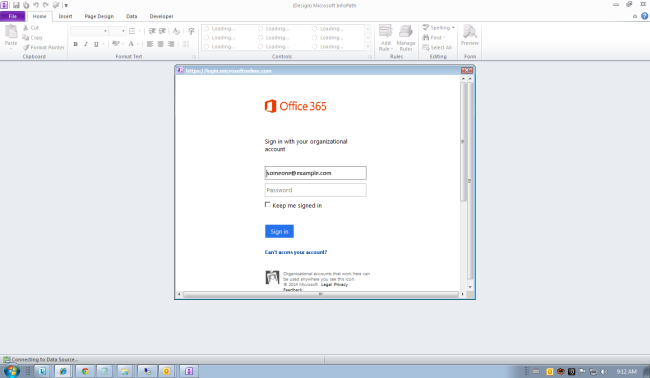Toggle Italic formatting
The image size is (650, 378).
(x=86, y=44)
